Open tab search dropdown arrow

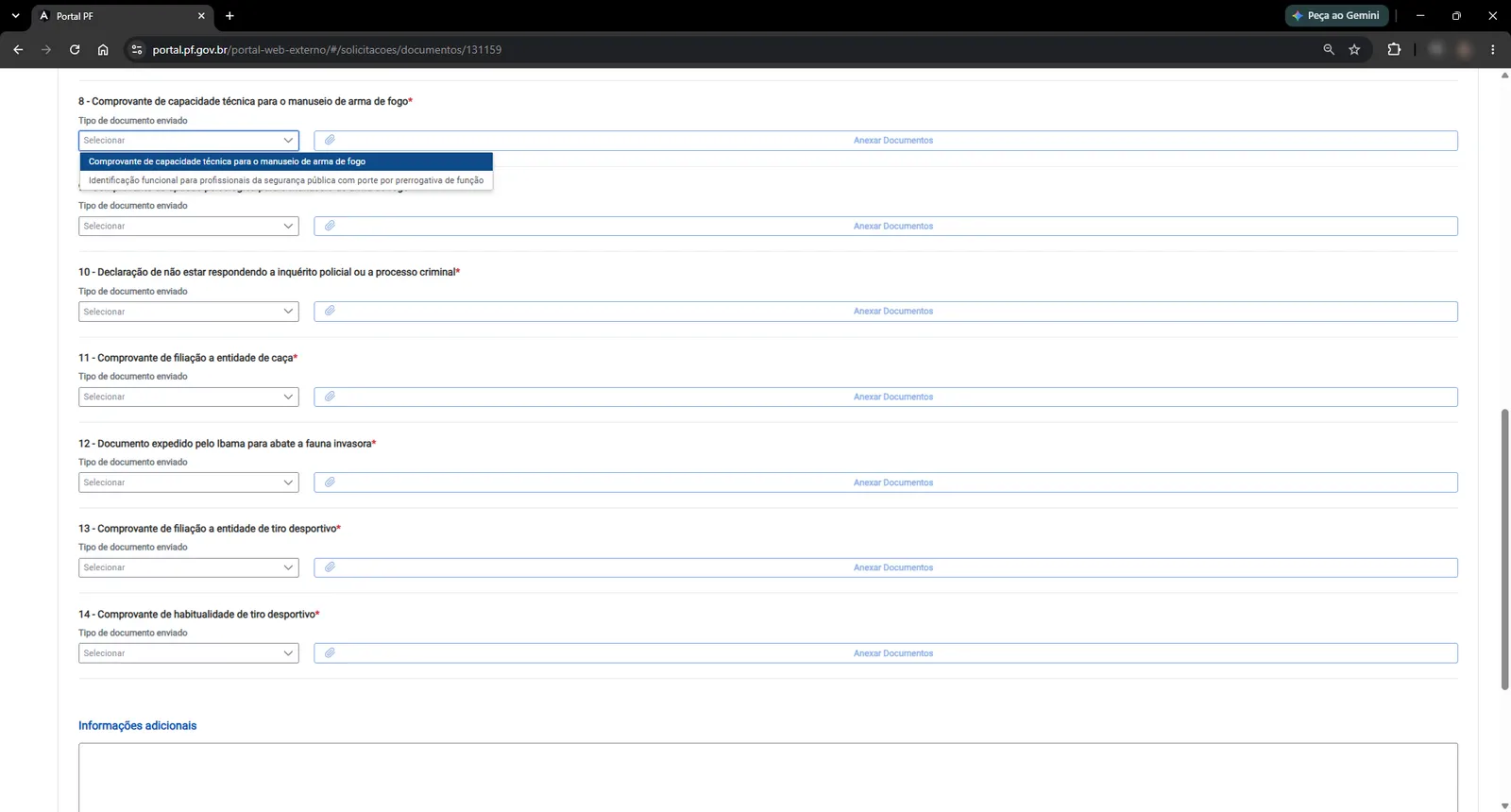click(x=15, y=16)
